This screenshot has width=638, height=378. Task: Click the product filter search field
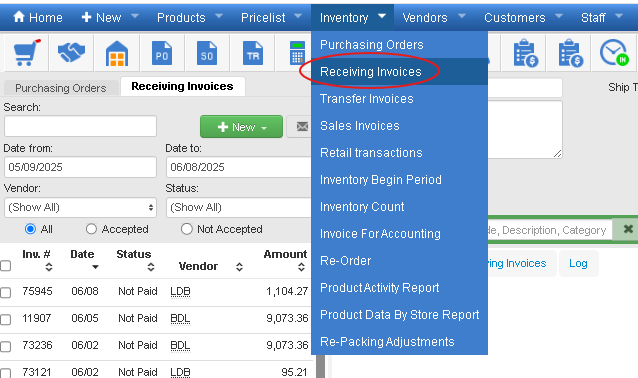(x=549, y=230)
